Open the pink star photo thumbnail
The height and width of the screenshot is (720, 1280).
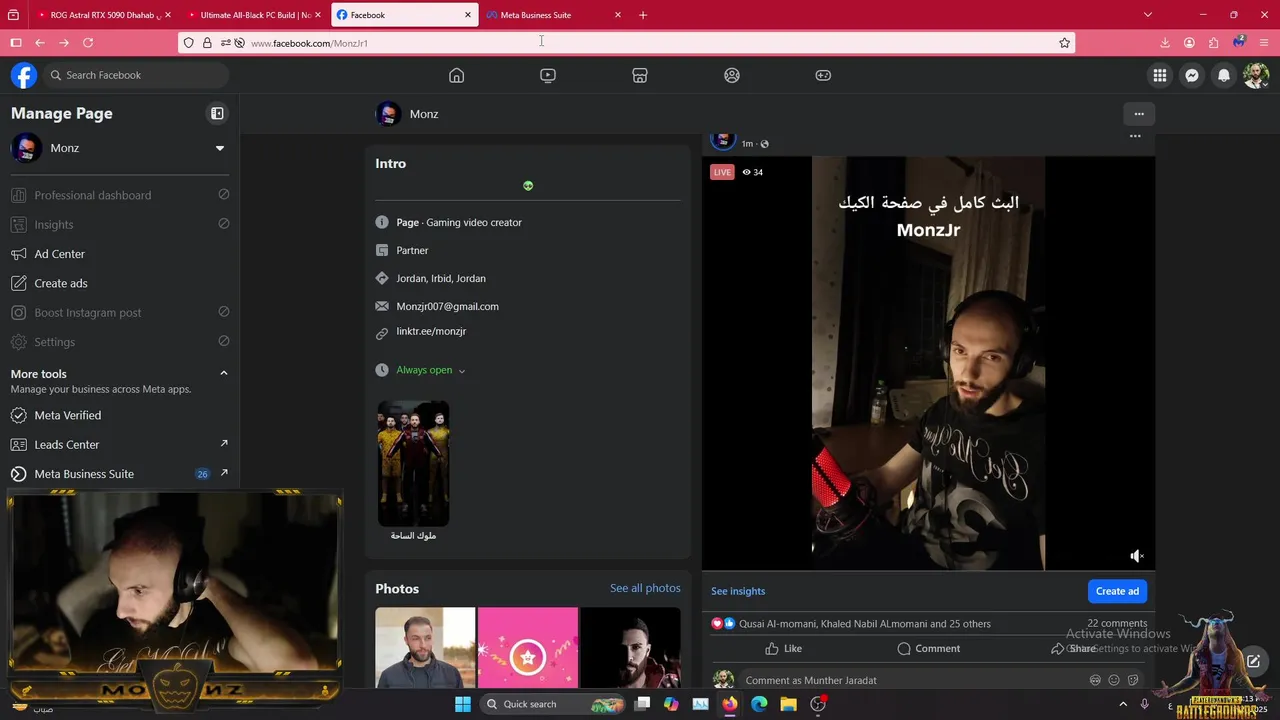point(528,648)
